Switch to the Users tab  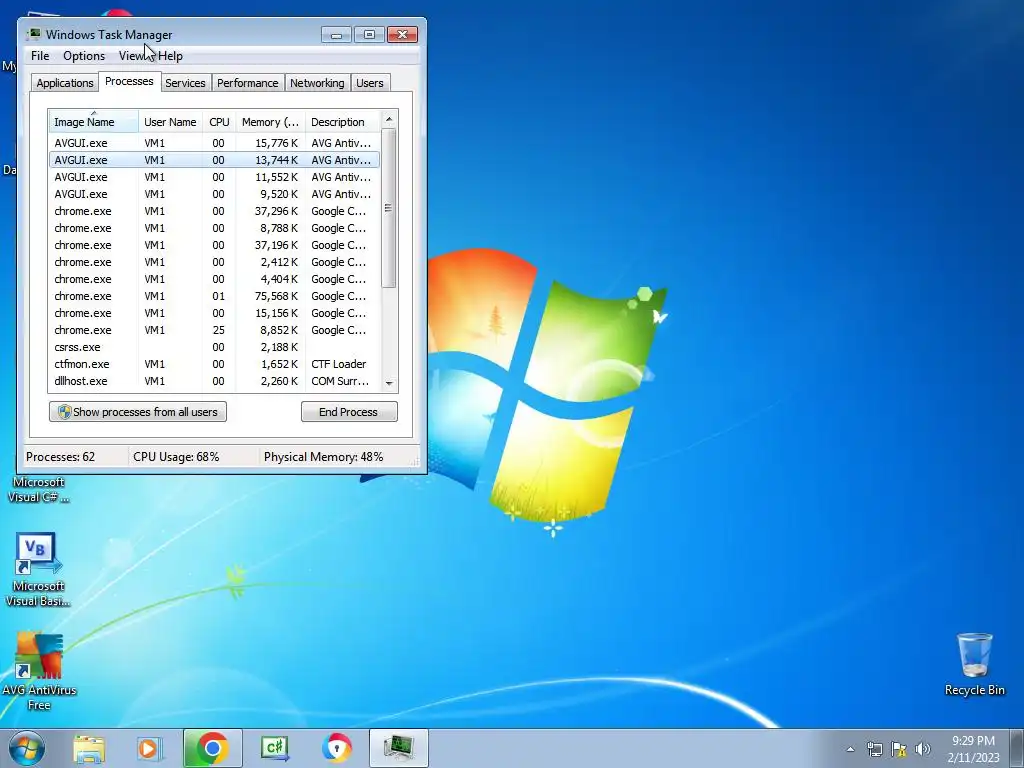370,83
